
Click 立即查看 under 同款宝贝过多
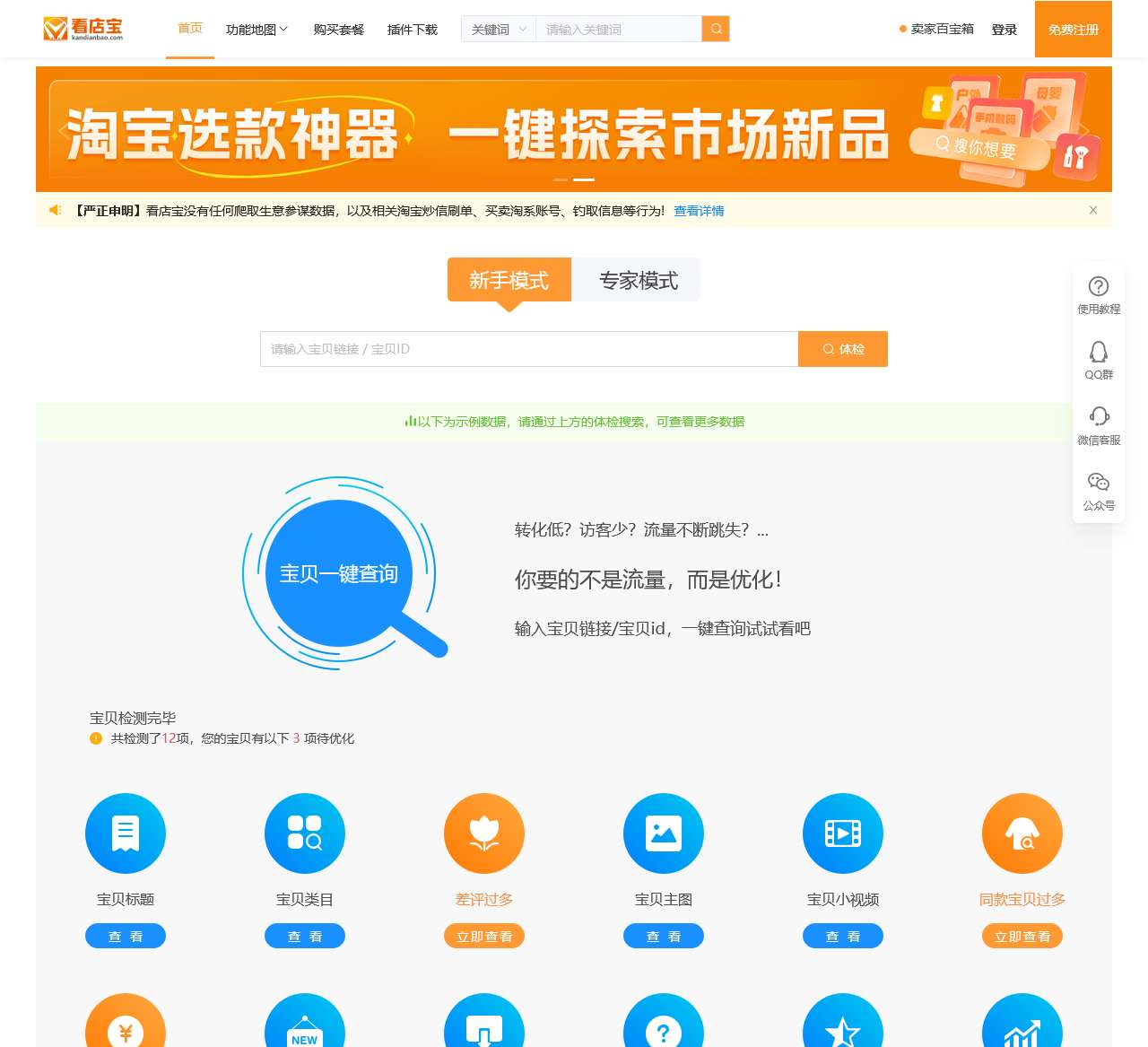[x=1022, y=936]
